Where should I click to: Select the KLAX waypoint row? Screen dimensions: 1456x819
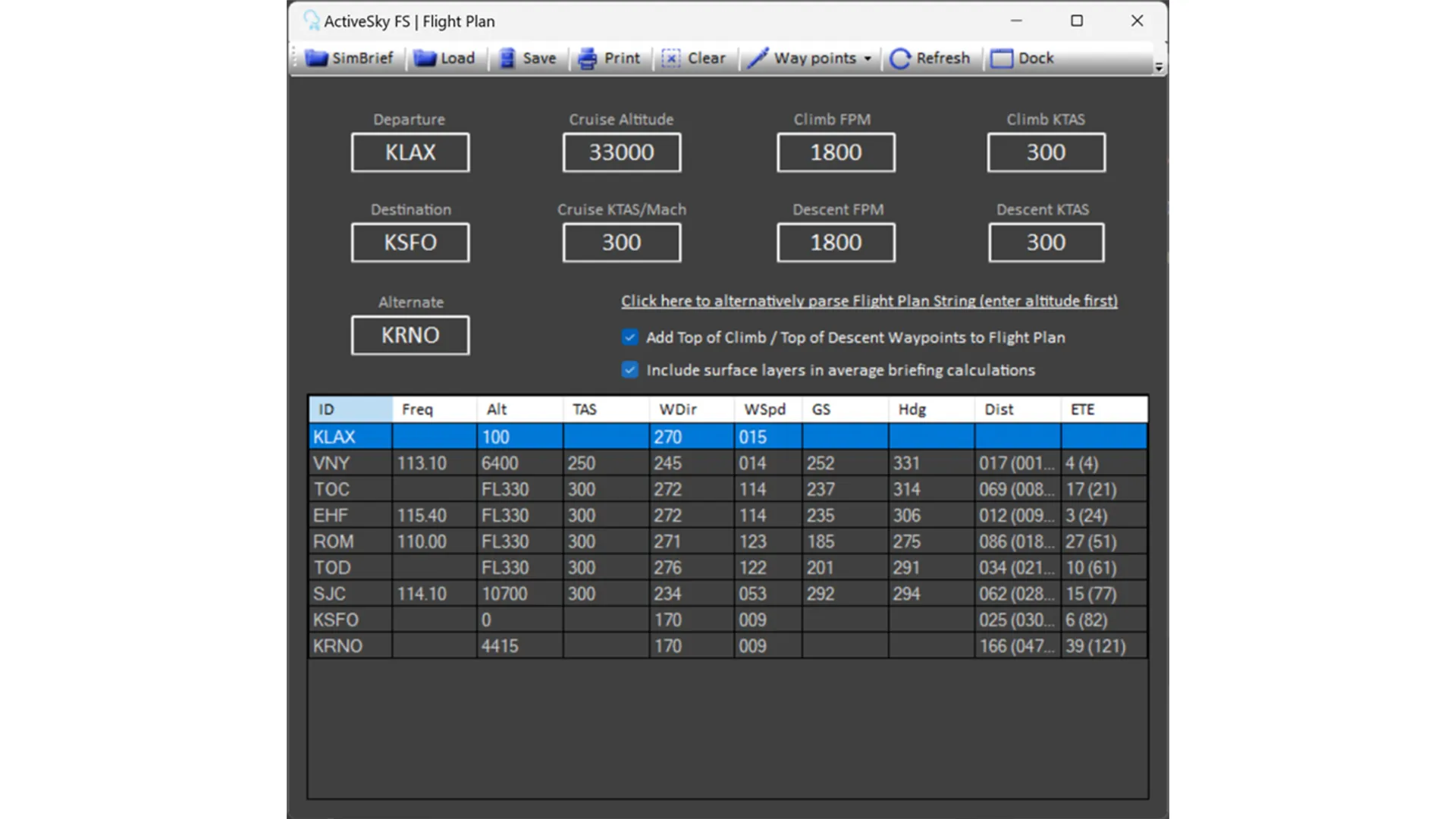coord(728,437)
